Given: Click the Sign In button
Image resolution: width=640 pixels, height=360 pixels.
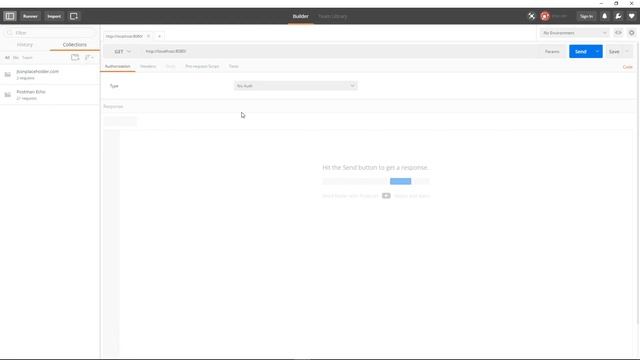Looking at the screenshot, I should [586, 16].
